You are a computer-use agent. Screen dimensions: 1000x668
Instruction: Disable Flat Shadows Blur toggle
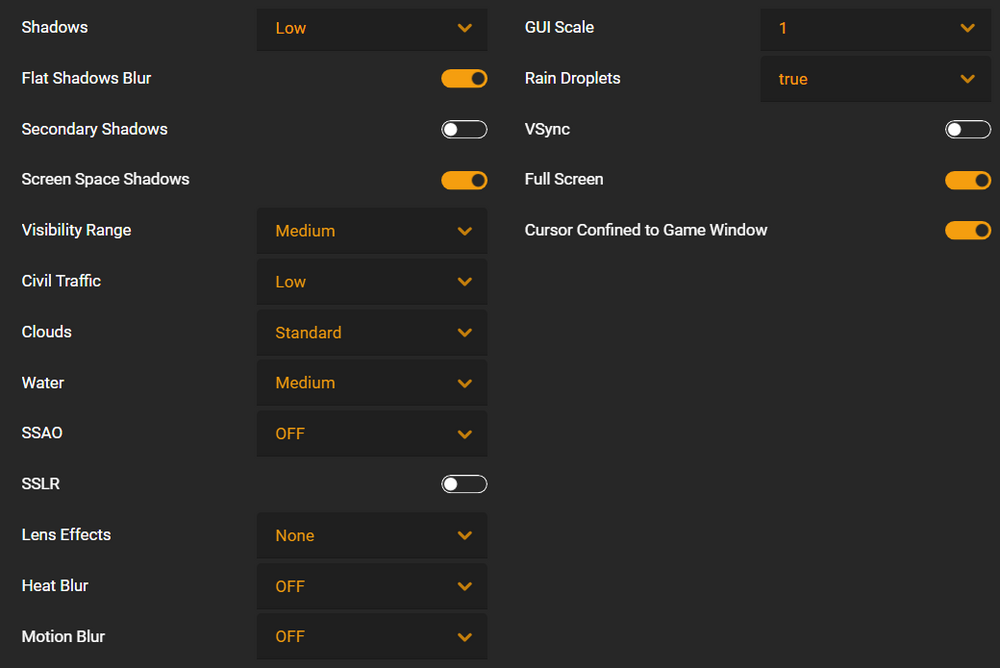tap(464, 78)
